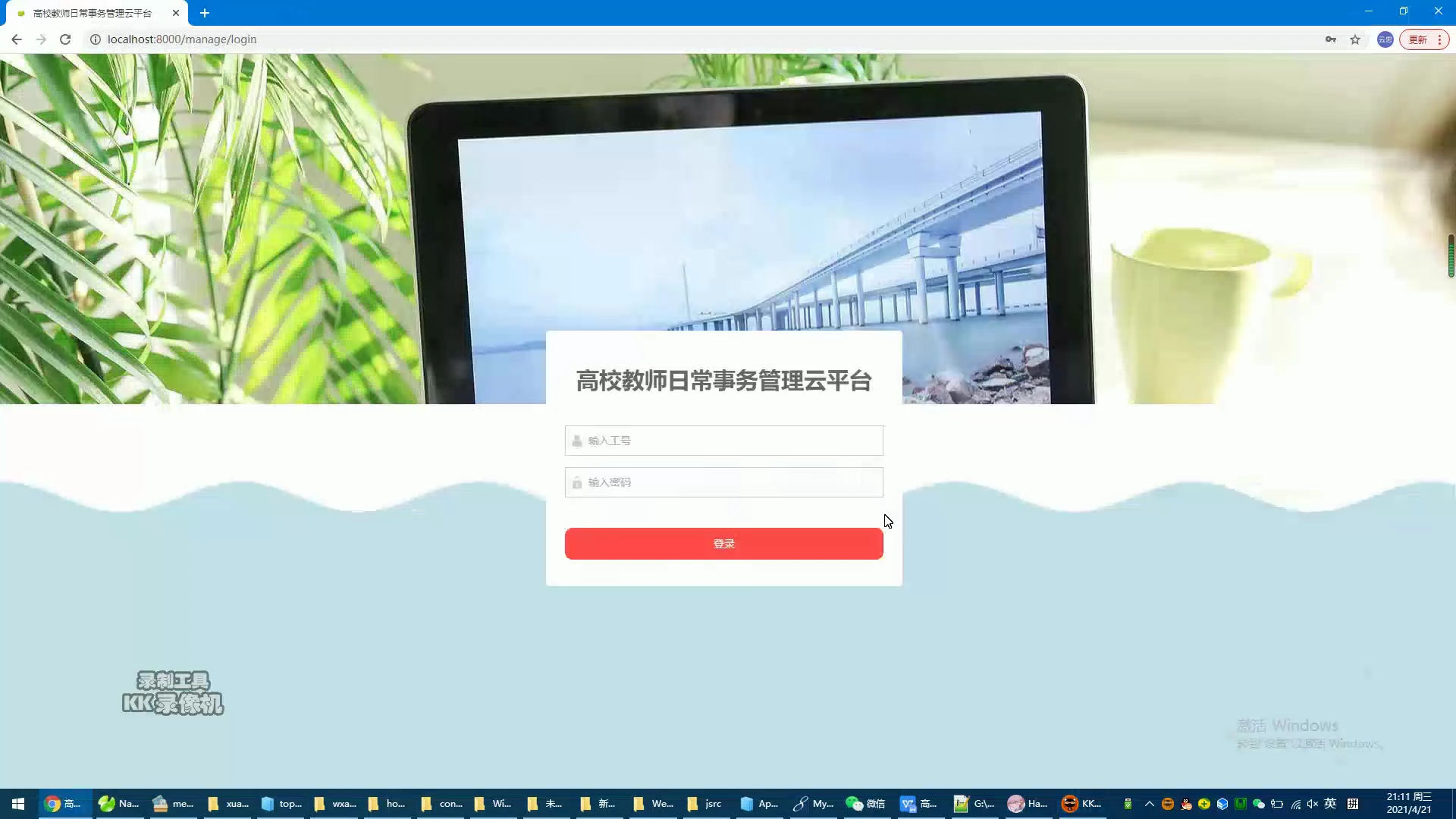View site information icon in address bar
Viewport: 1456px width, 819px height.
(x=96, y=39)
